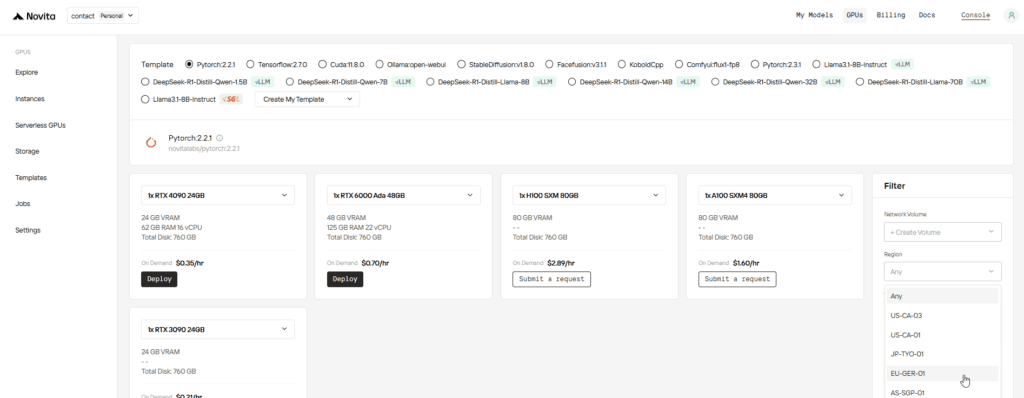The height and width of the screenshot is (398, 1024).
Task: Submit a request for H100 SXM
Action: point(551,279)
